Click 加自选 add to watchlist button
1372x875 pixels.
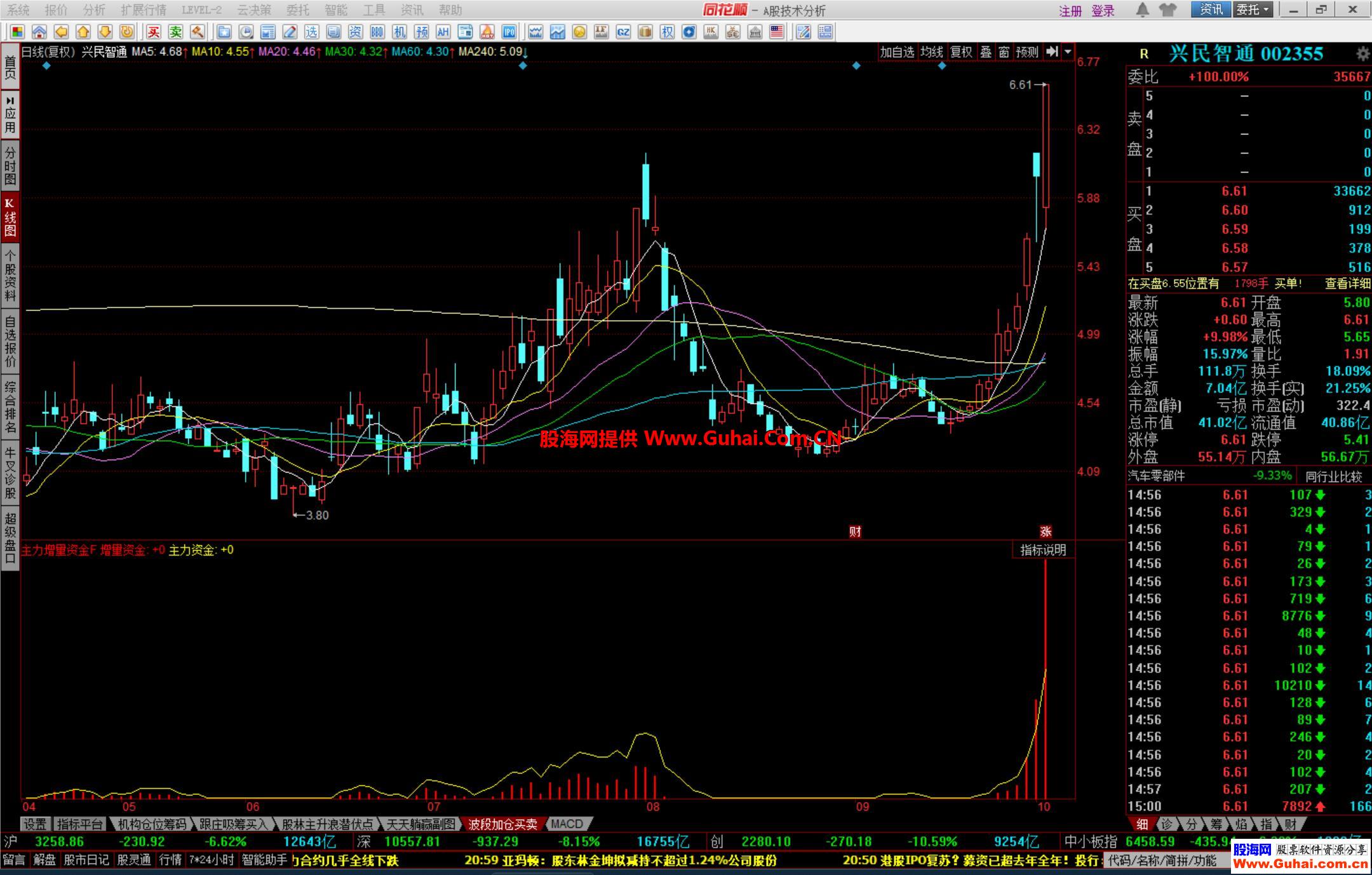[x=897, y=52]
